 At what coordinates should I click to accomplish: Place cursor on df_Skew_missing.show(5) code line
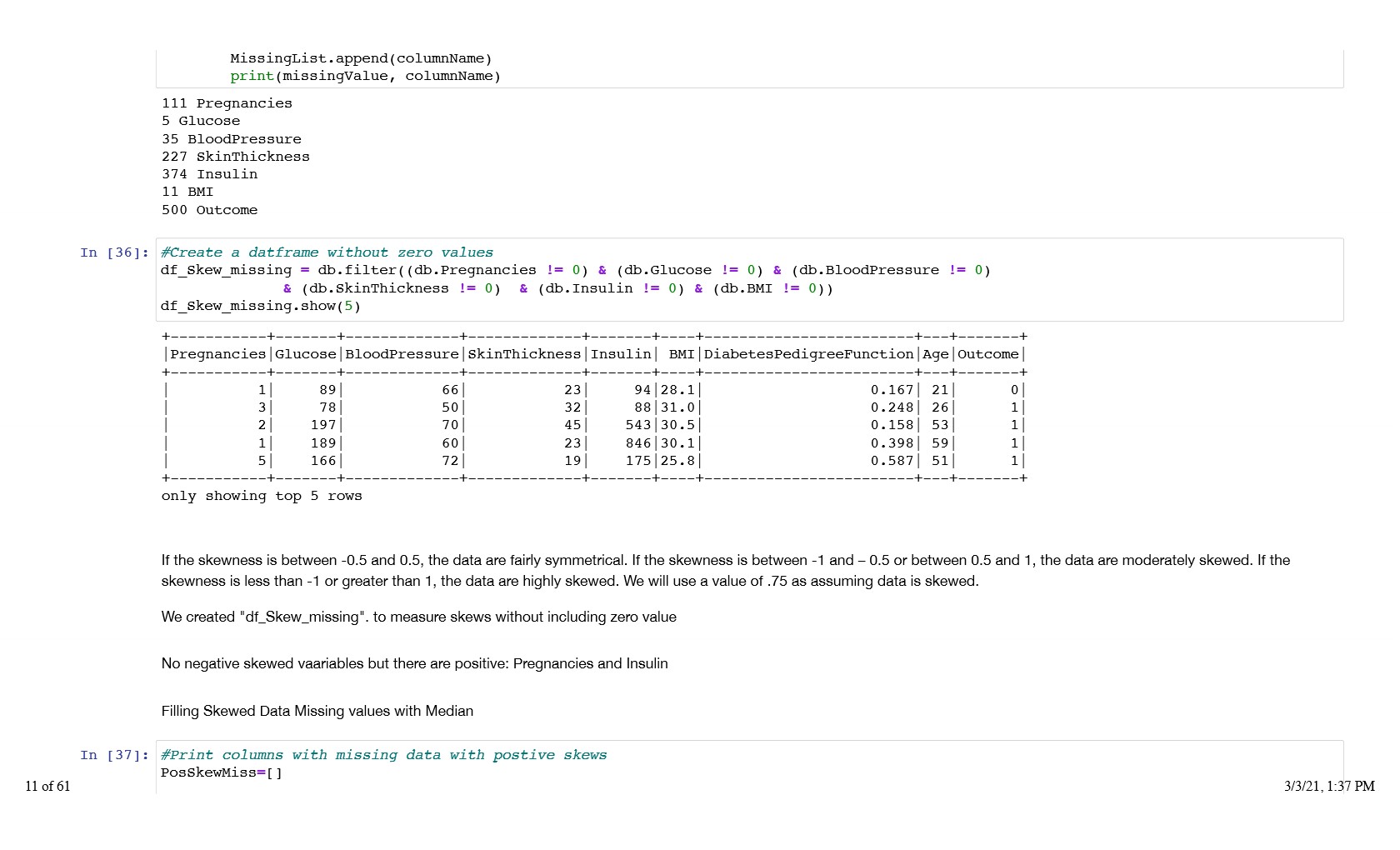tap(260, 306)
